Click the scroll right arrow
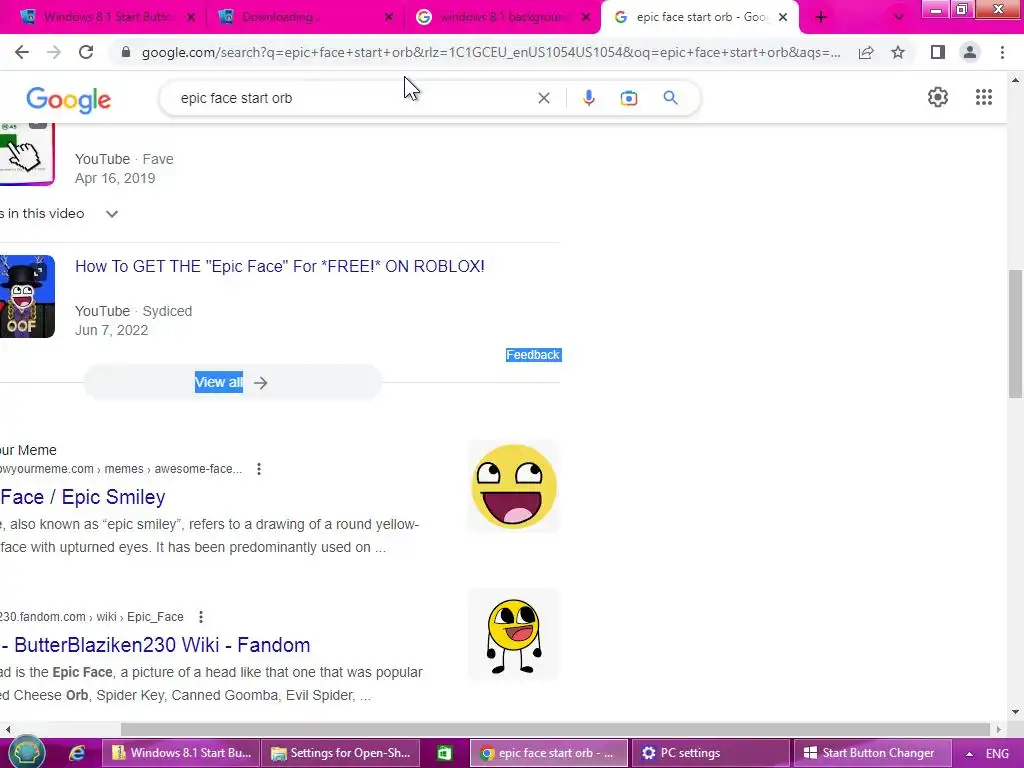Viewport: 1024px width, 768px height. pyautogui.click(x=999, y=729)
